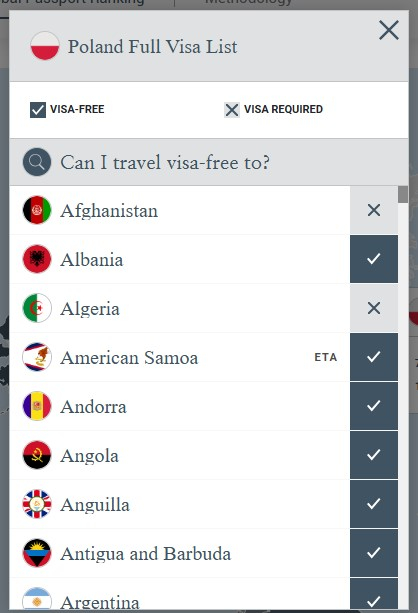This screenshot has height=613, width=418.
Task: Toggle the VISA-FREE checkbox filter
Action: tap(38, 110)
